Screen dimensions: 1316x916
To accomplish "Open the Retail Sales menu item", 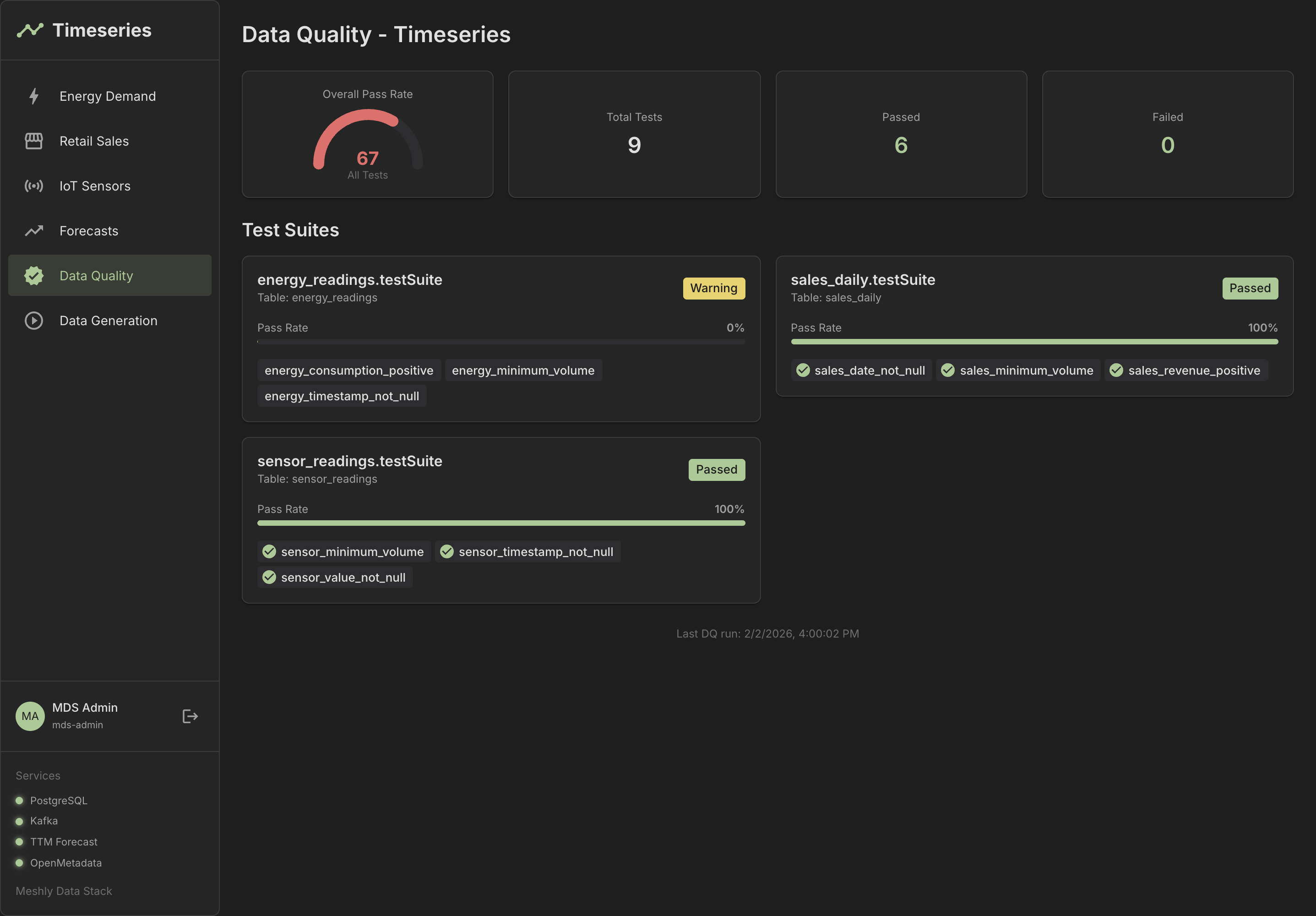I will coord(94,141).
